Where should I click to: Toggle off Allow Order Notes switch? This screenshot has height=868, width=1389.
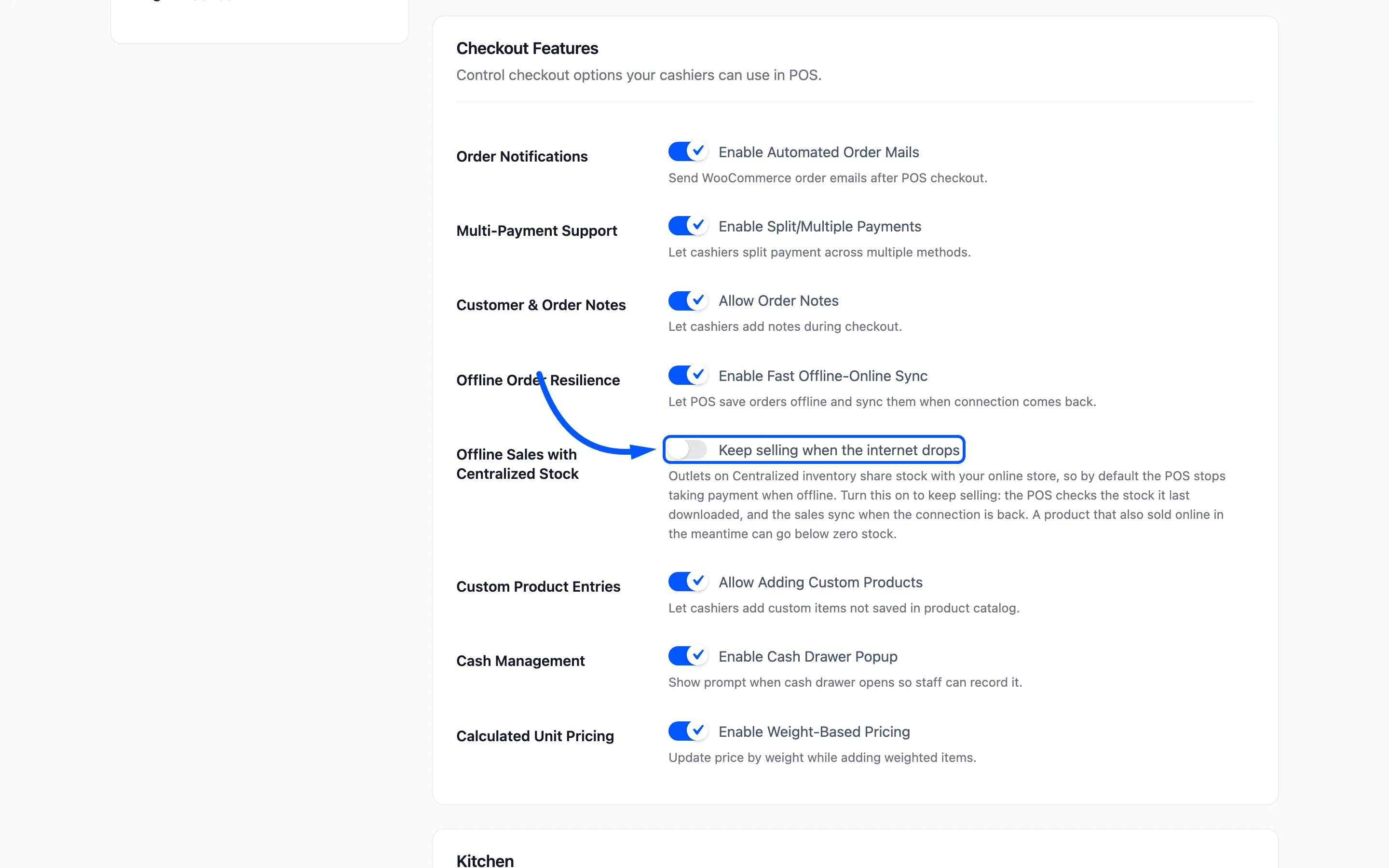coord(688,300)
